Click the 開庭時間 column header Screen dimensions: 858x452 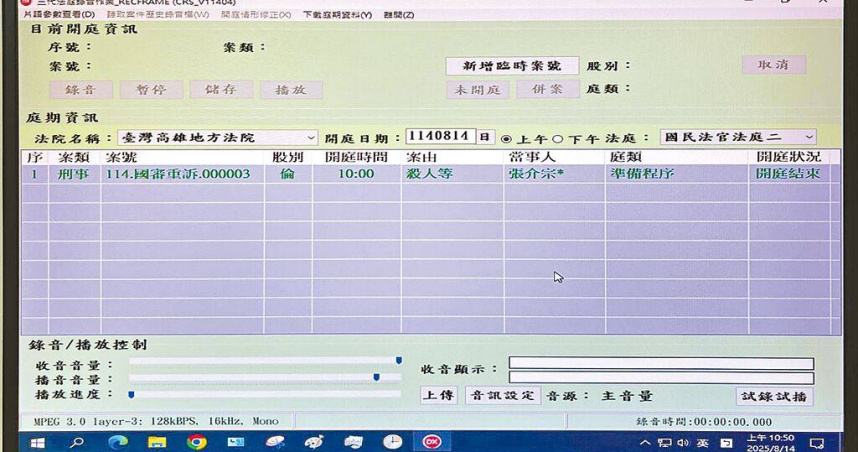coord(356,157)
